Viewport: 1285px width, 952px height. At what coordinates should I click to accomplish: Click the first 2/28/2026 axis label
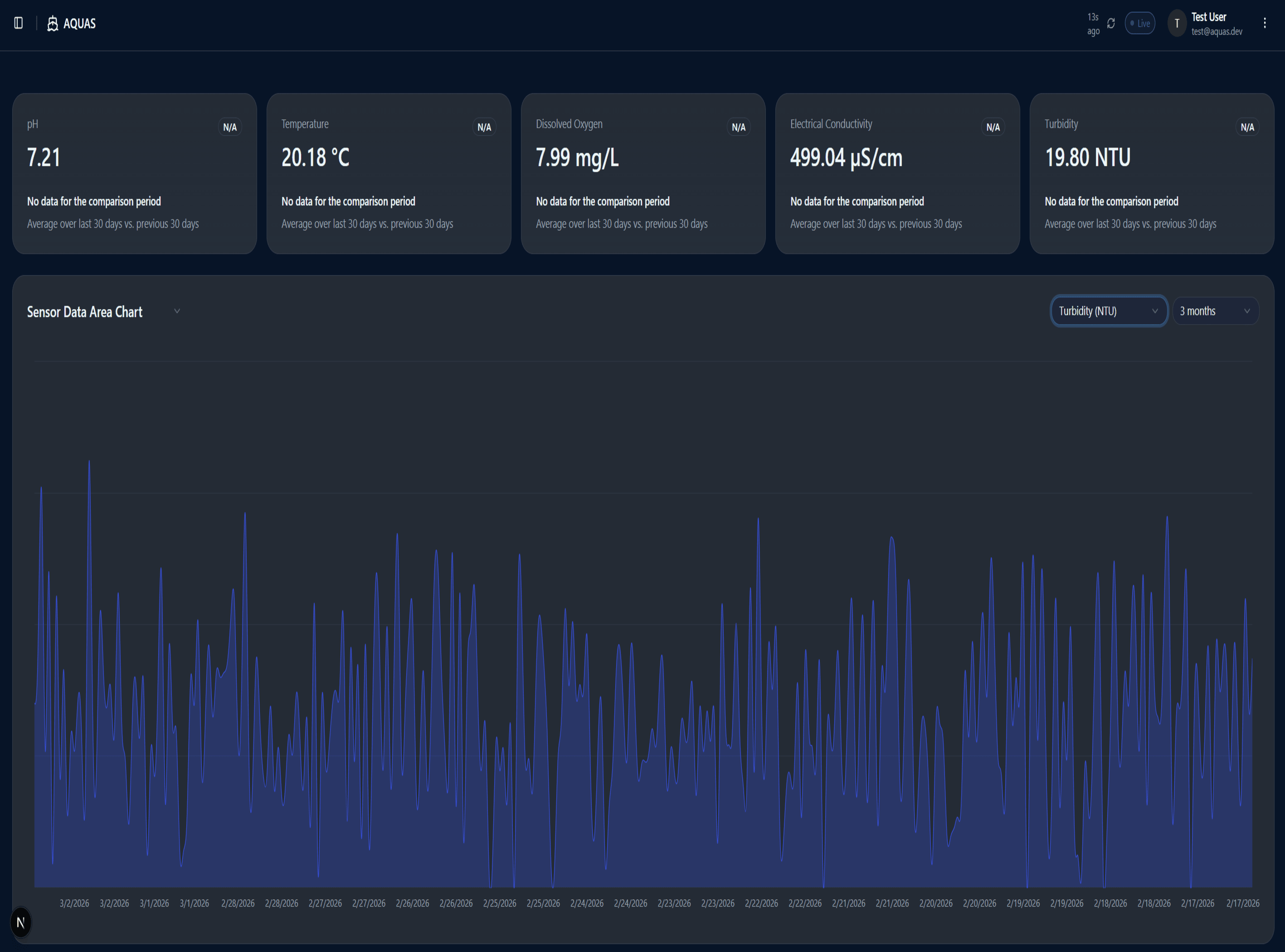238,903
